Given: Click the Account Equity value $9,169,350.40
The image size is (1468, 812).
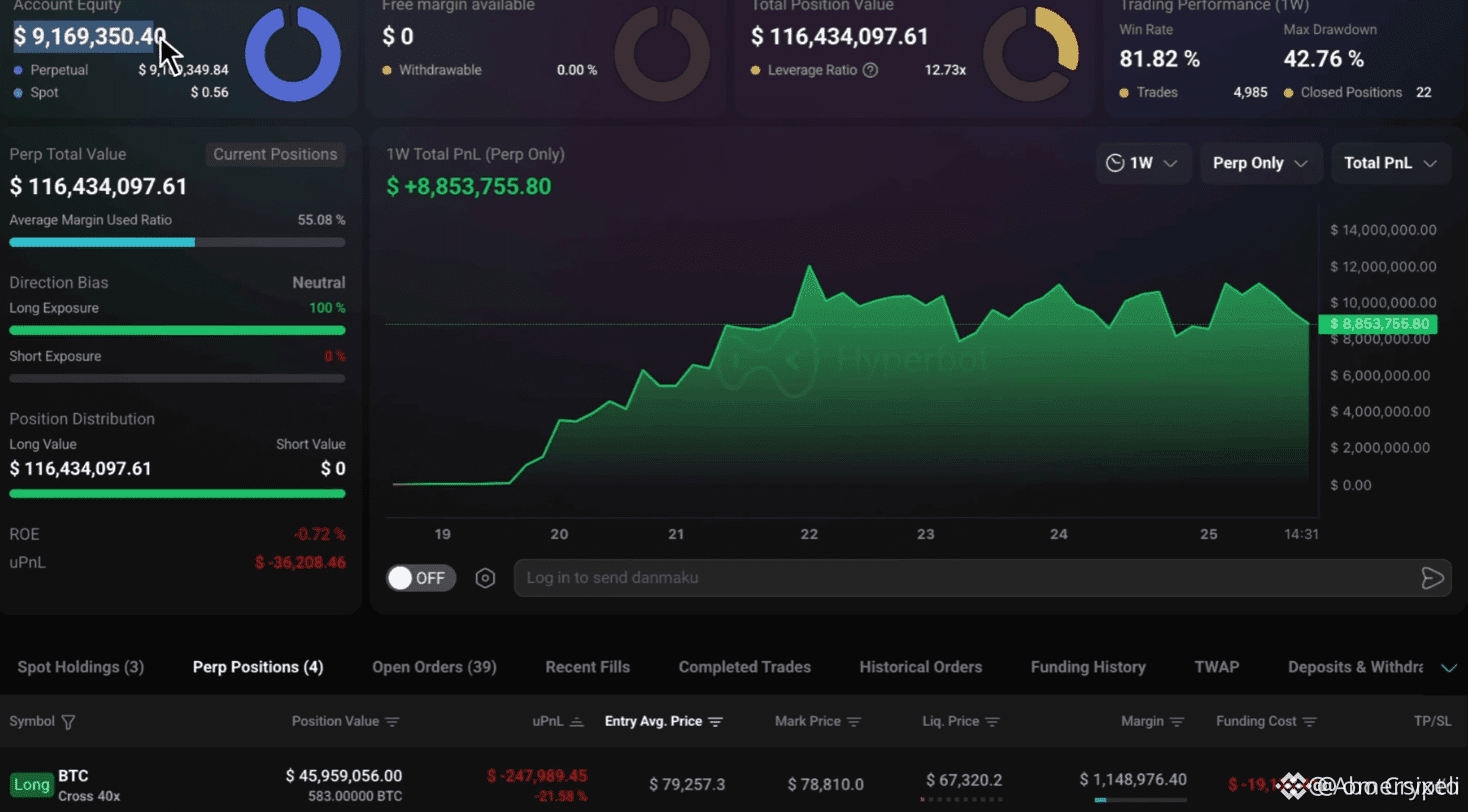Looking at the screenshot, I should [x=90, y=37].
